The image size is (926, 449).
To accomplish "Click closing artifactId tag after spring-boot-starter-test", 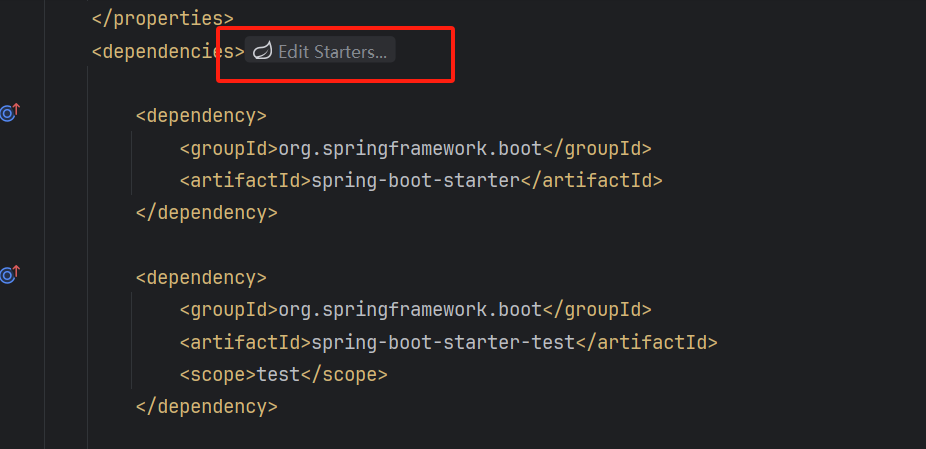I will (646, 342).
